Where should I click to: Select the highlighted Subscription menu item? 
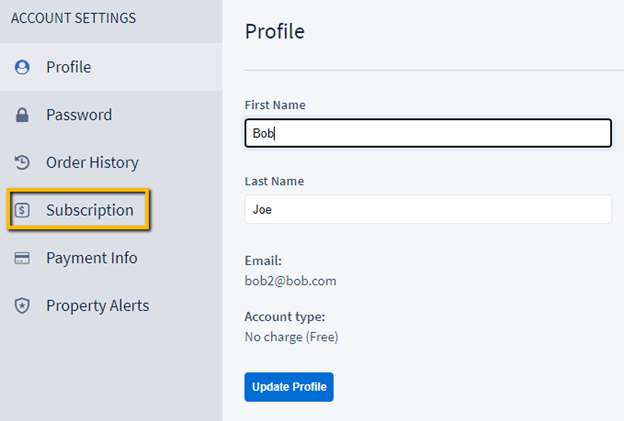[89, 210]
